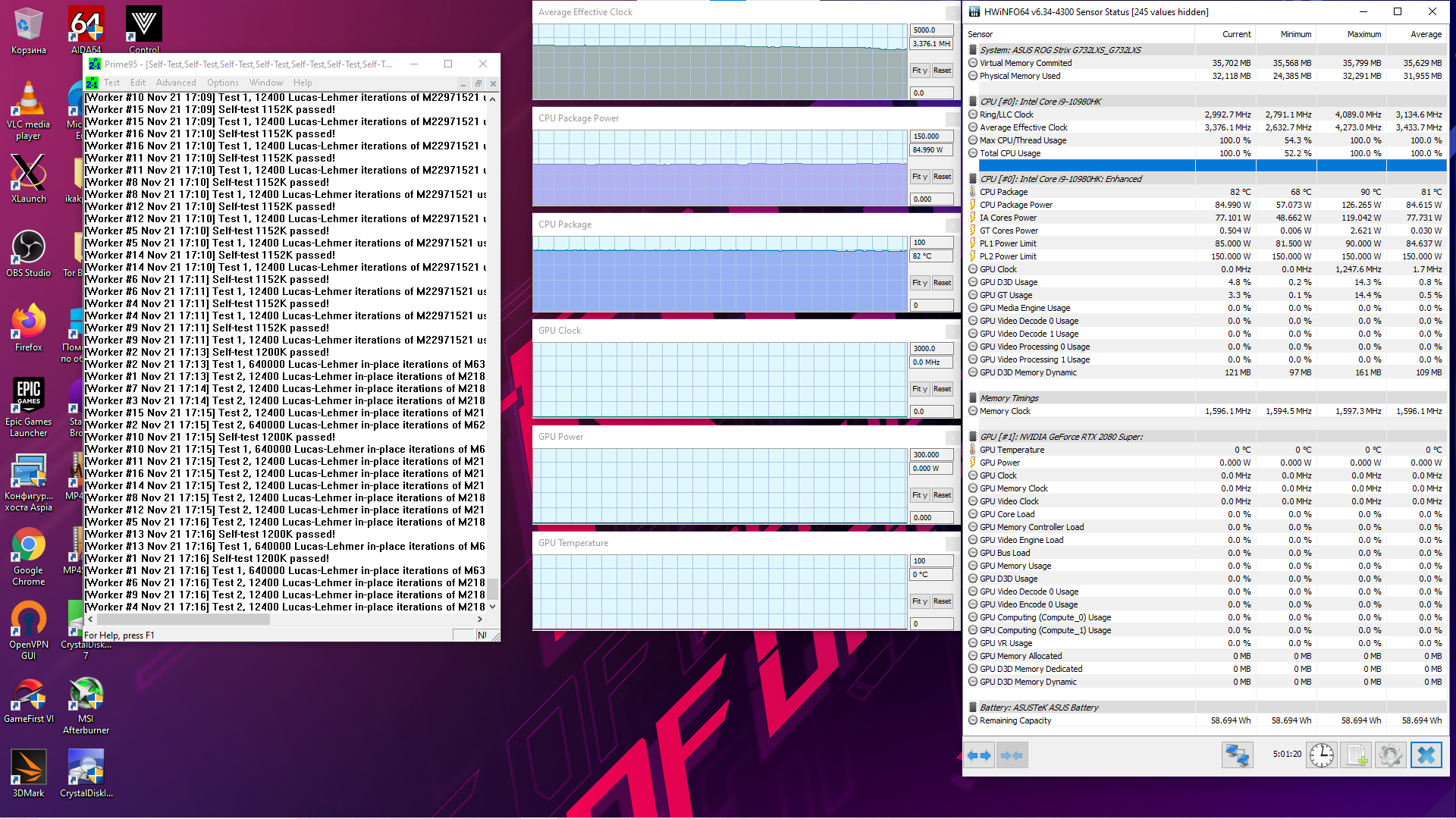
Task: Select the Remaining Capacity sensor row
Action: [1206, 720]
